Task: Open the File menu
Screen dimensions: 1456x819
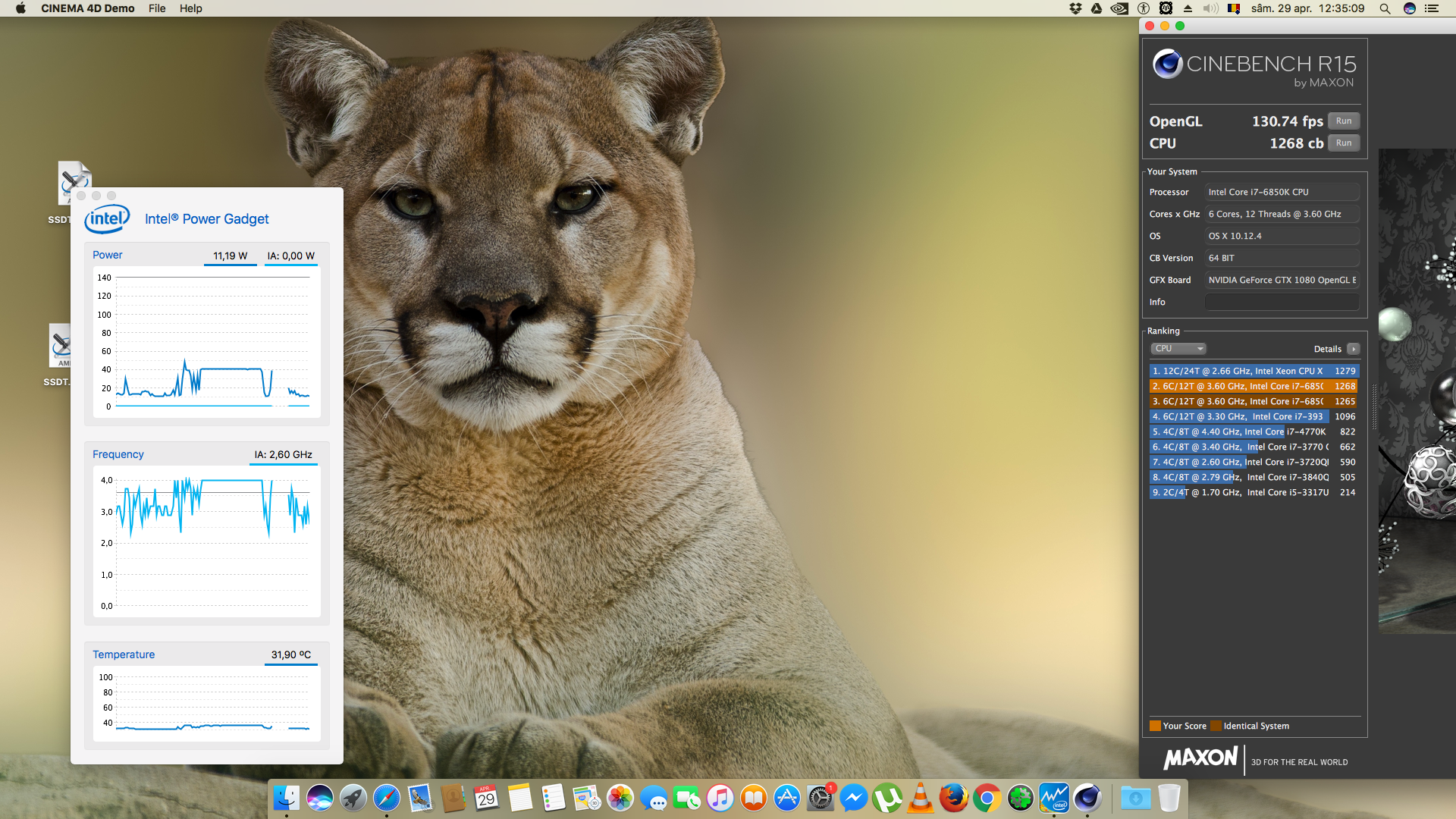Action: tap(157, 8)
